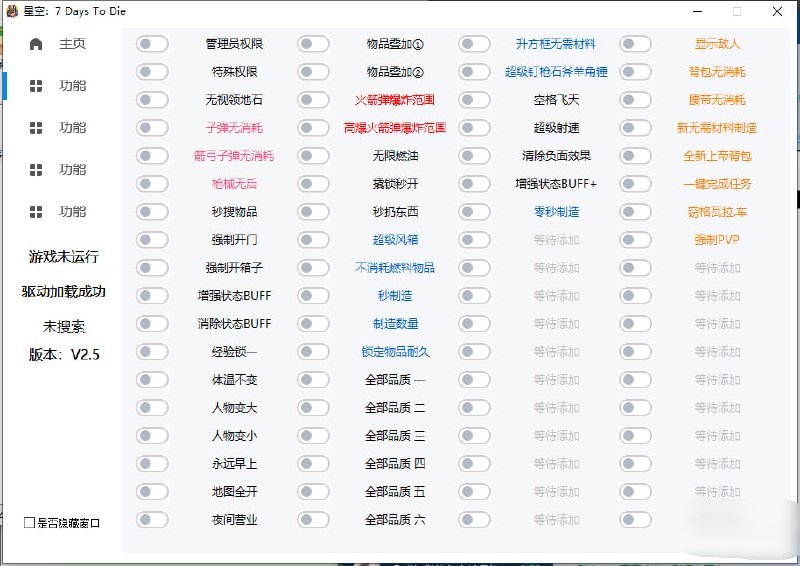The height and width of the screenshot is (566, 800).
Task: Click the 全部品质 五 label
Action: coord(395,491)
